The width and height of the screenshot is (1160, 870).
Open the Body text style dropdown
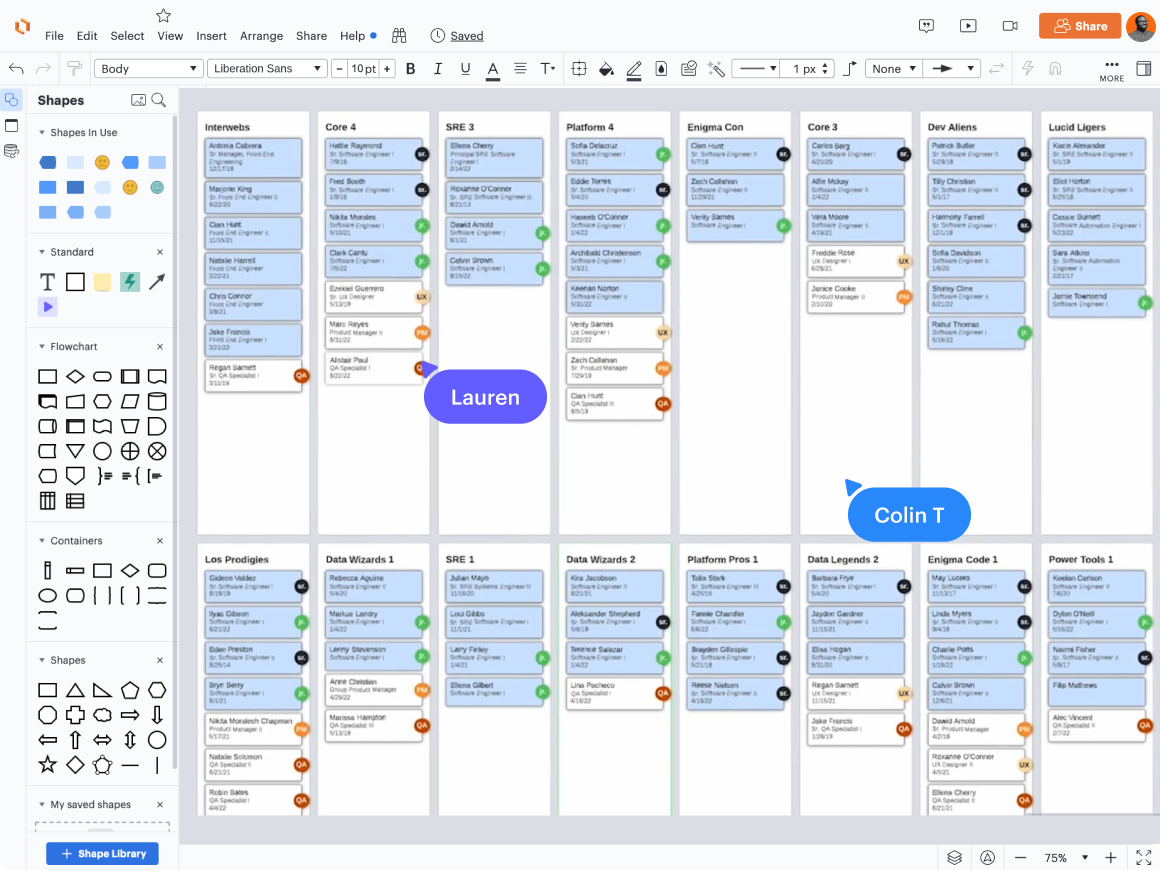coord(149,69)
